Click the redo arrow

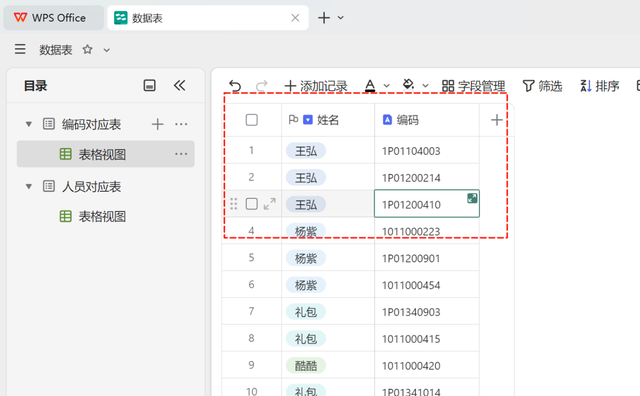coord(262,86)
